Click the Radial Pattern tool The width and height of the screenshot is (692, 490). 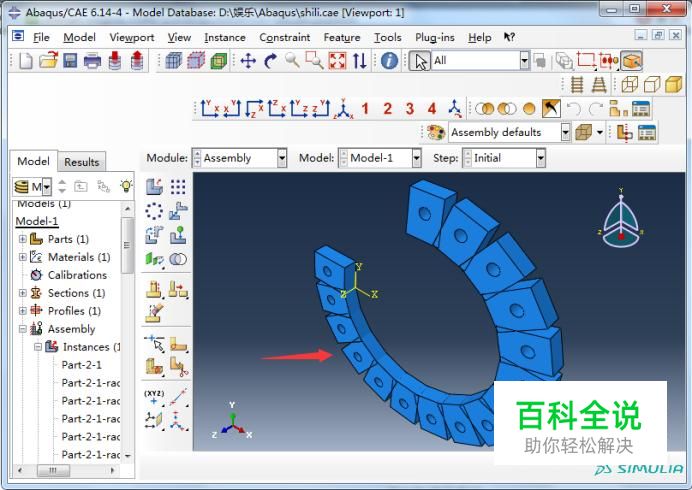[154, 211]
